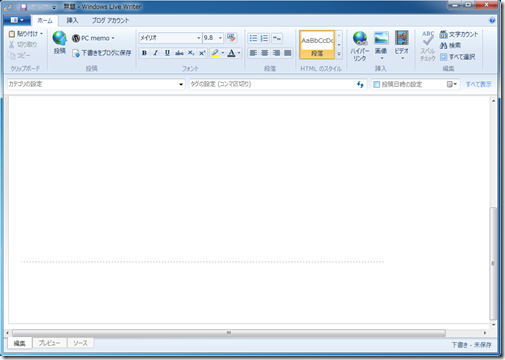
Task: Expand the font size dropdown
Action: click(220, 38)
